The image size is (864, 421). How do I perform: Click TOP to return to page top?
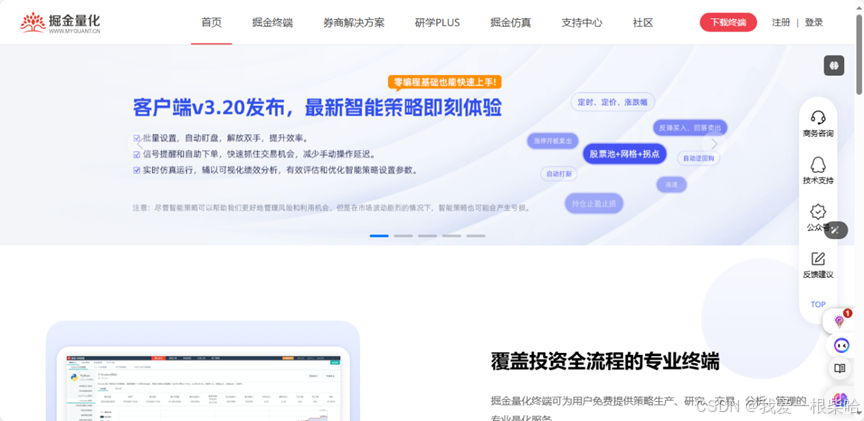[818, 304]
